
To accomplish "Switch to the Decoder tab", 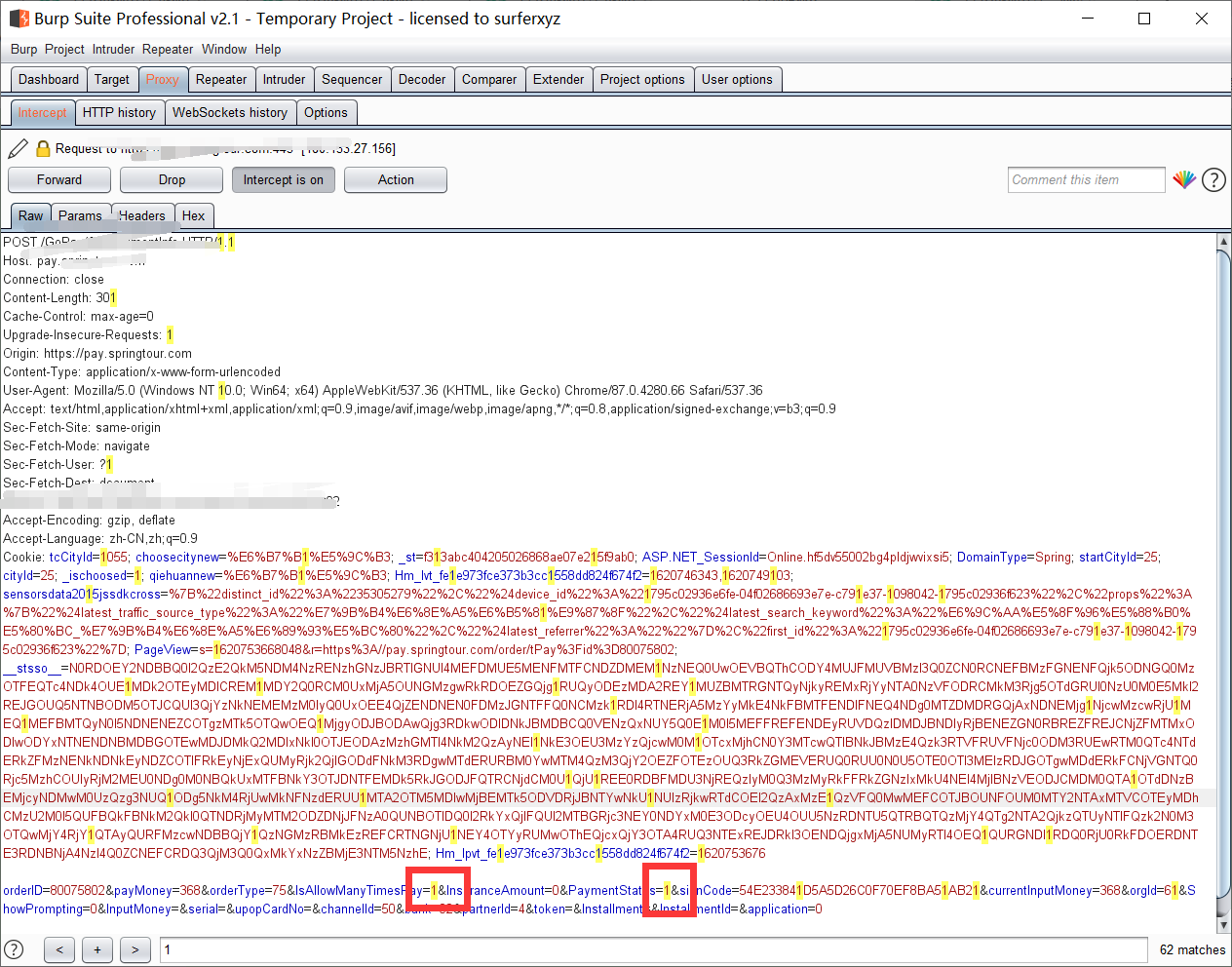I will 422,79.
